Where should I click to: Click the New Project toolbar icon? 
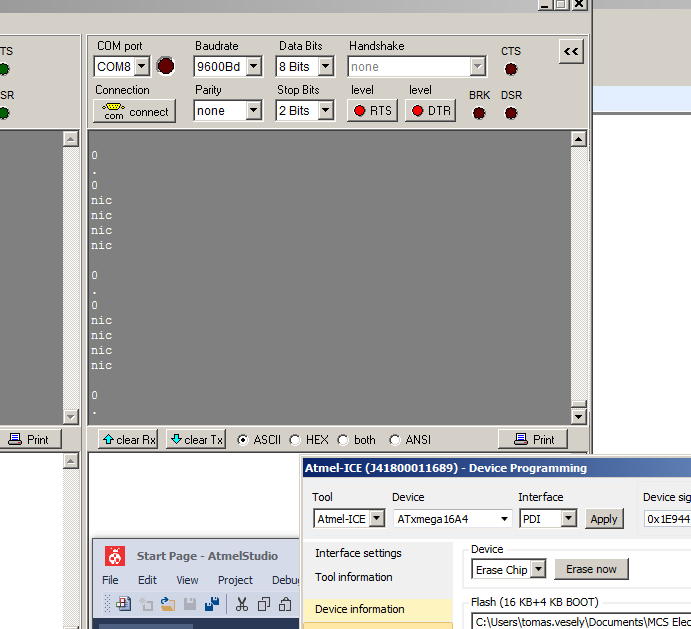[122, 604]
